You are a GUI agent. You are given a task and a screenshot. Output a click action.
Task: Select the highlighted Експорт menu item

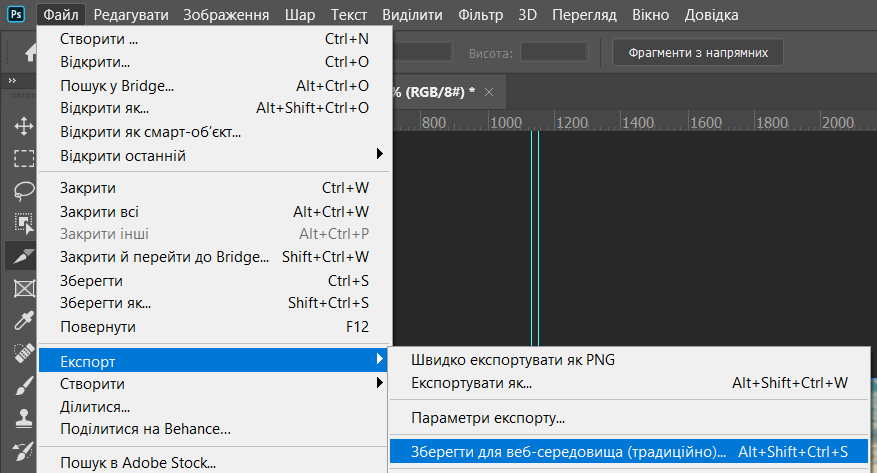(x=213, y=360)
